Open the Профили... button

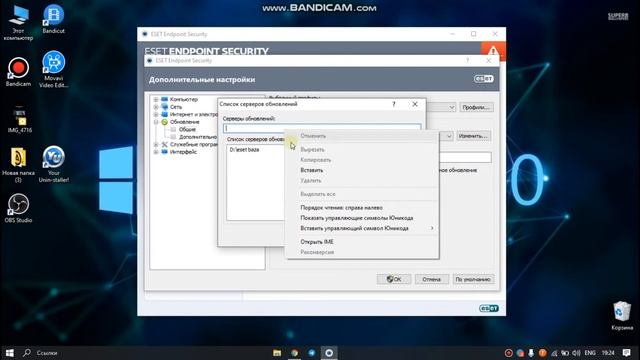pos(476,107)
